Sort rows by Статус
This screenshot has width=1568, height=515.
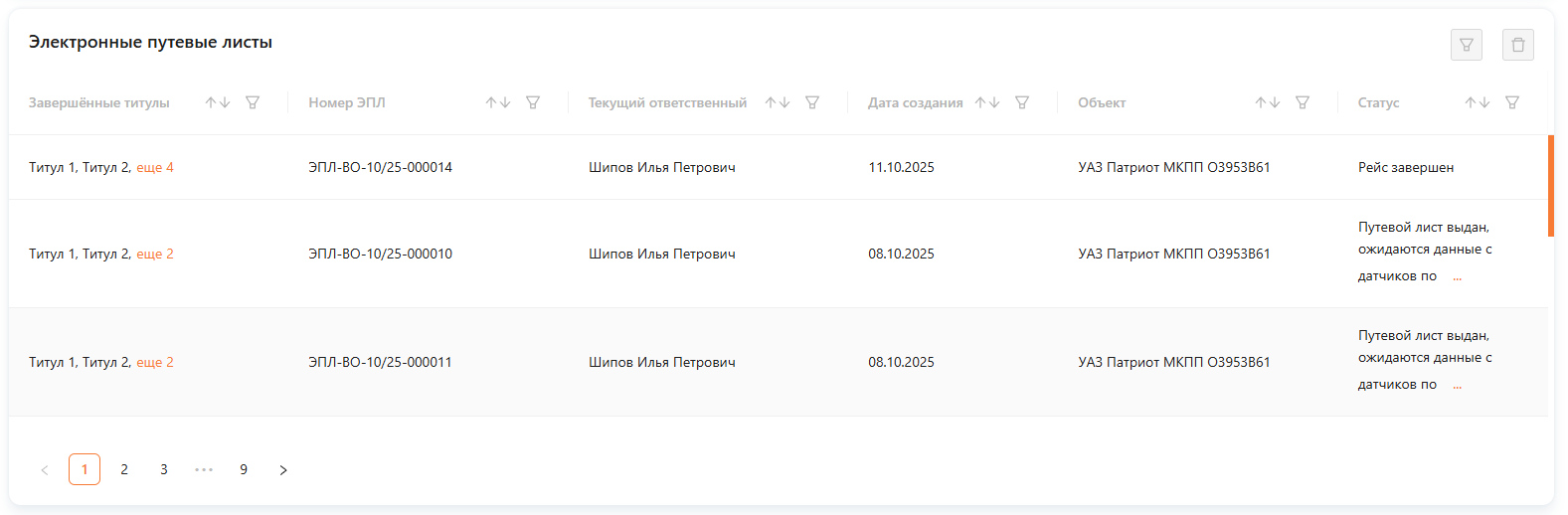click(x=1478, y=102)
